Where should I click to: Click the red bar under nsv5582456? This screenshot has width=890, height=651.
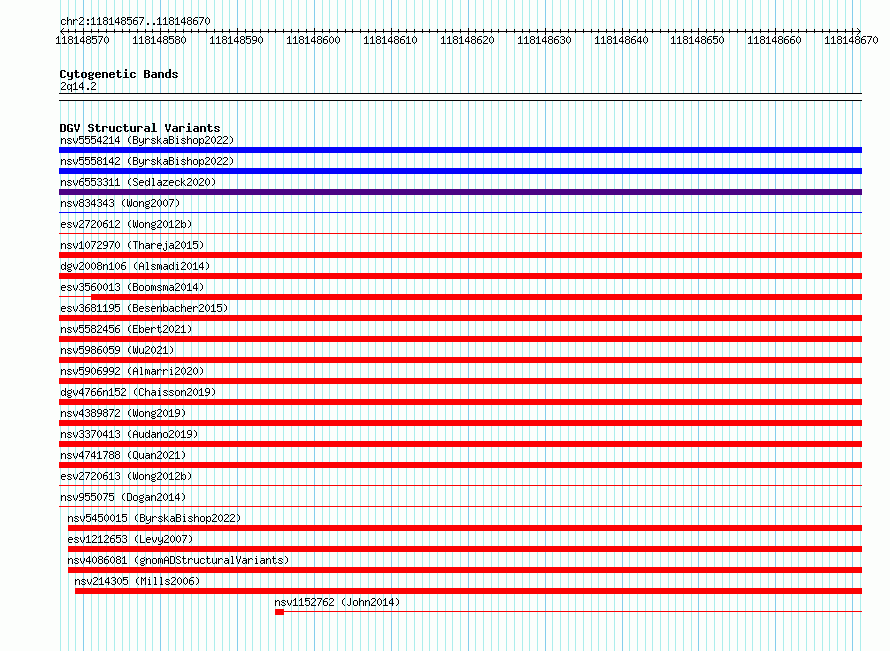tap(460, 339)
